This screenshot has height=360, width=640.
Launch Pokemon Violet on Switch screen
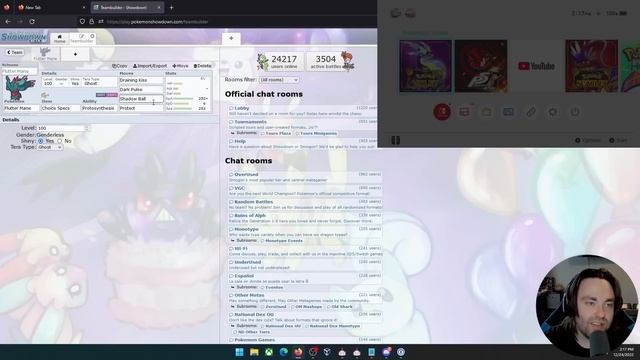[425, 66]
